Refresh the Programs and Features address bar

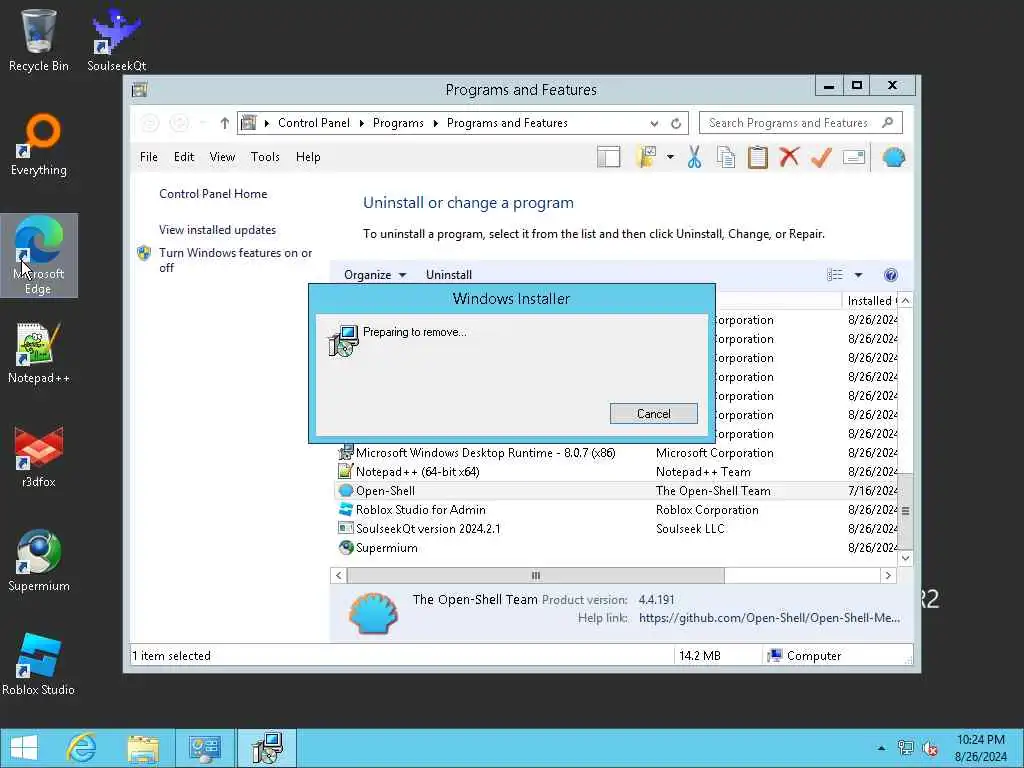click(x=676, y=123)
